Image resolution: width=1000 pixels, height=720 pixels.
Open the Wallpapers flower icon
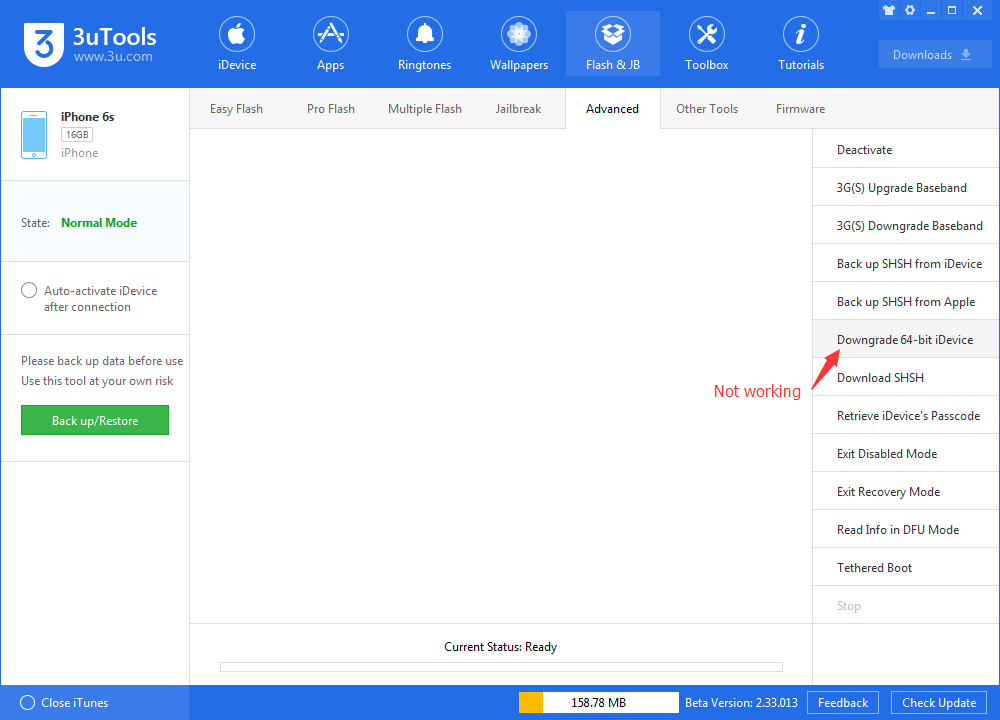[518, 34]
